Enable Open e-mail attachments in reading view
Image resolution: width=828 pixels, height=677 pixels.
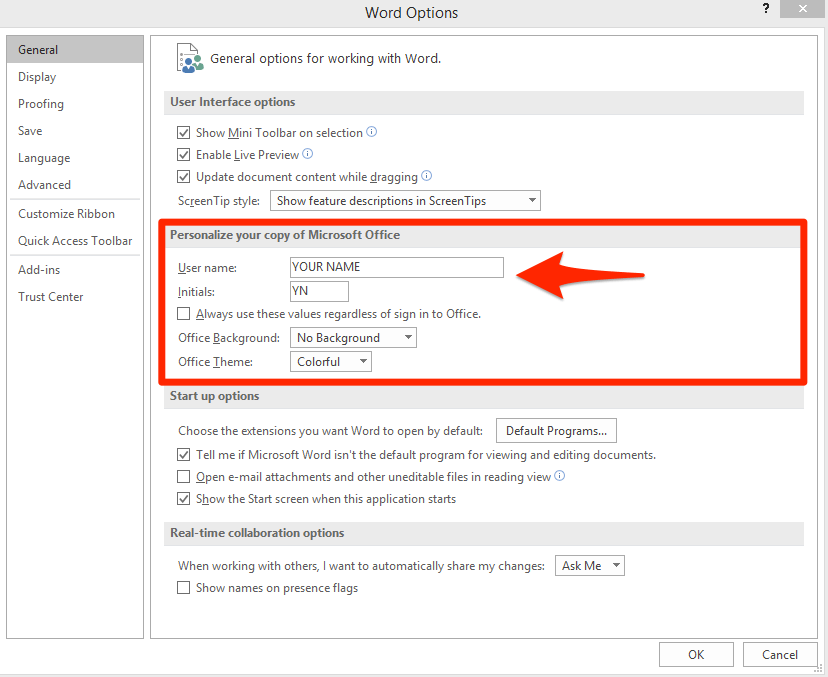(x=183, y=477)
